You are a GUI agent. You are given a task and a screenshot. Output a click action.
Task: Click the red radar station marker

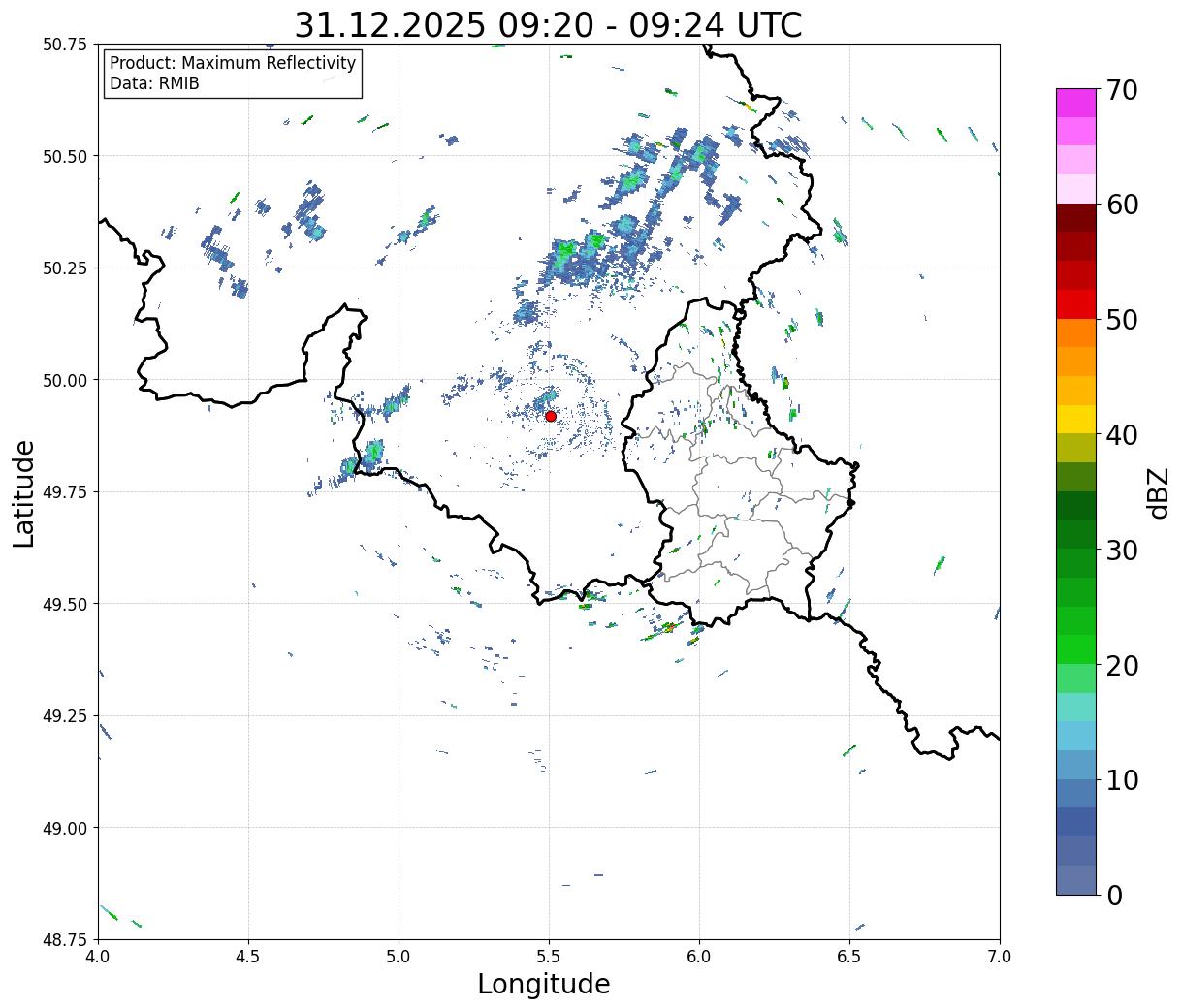[x=550, y=416]
